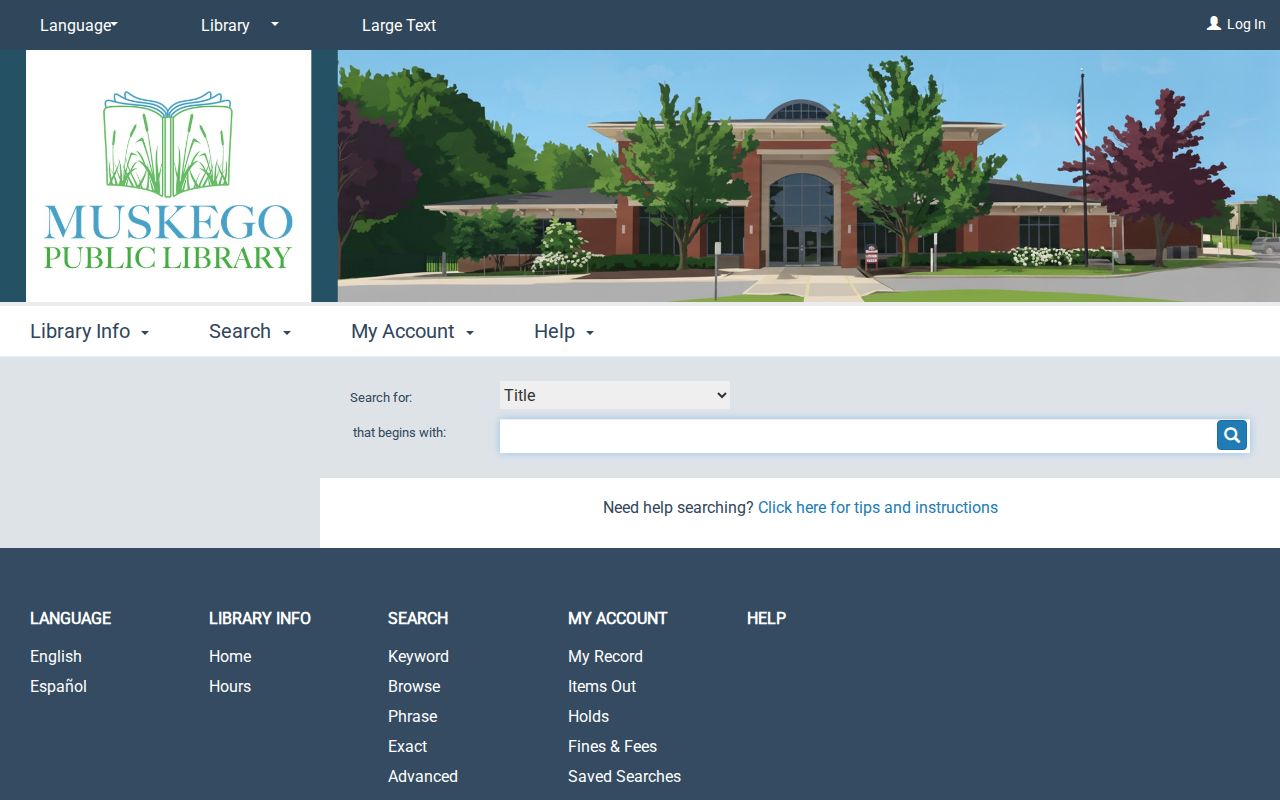This screenshot has width=1280, height=800.
Task: View Items Out in footer
Action: click(x=602, y=686)
